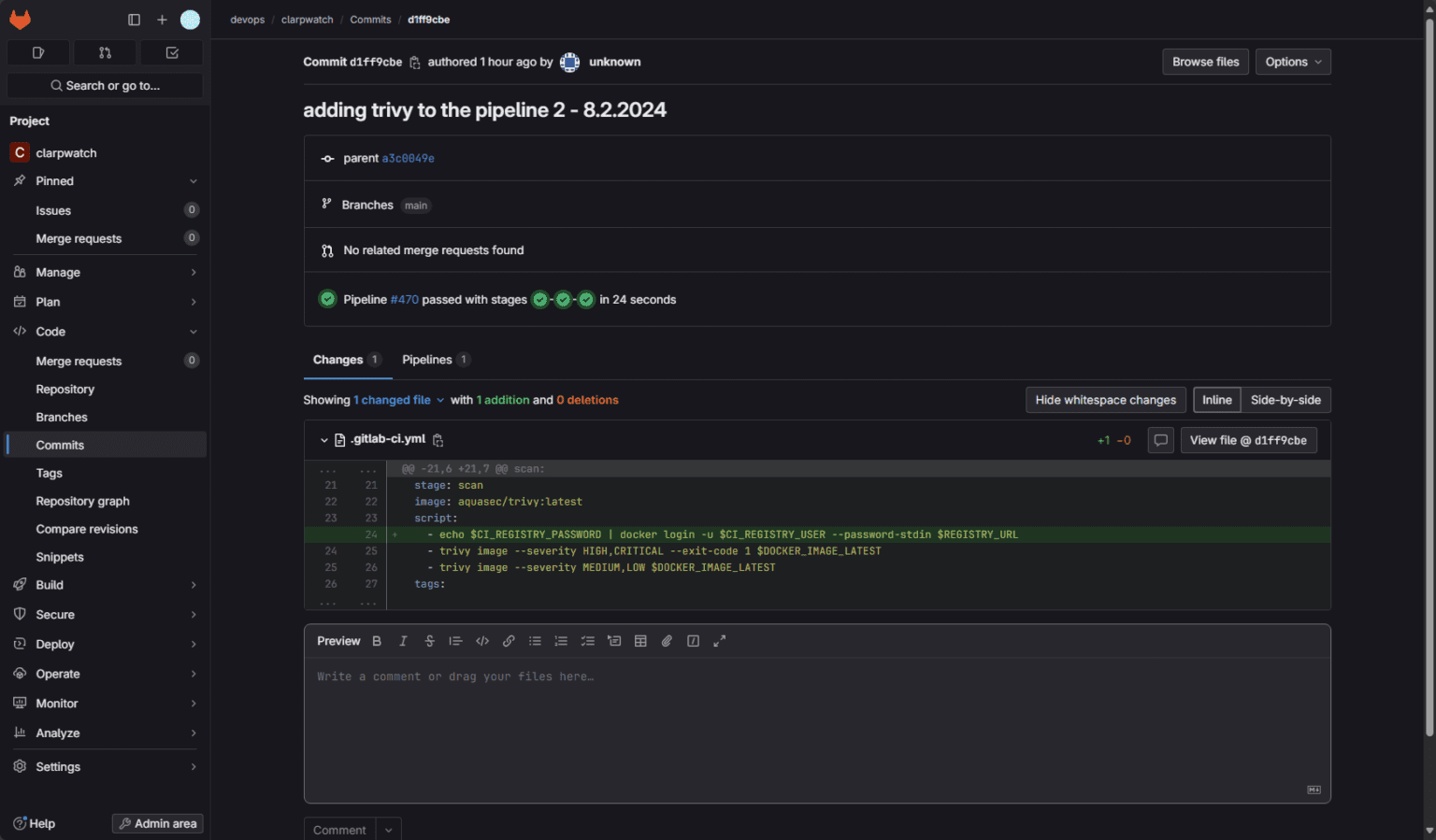Open assigned issues shortcut icon
1436x840 pixels.
tap(38, 53)
